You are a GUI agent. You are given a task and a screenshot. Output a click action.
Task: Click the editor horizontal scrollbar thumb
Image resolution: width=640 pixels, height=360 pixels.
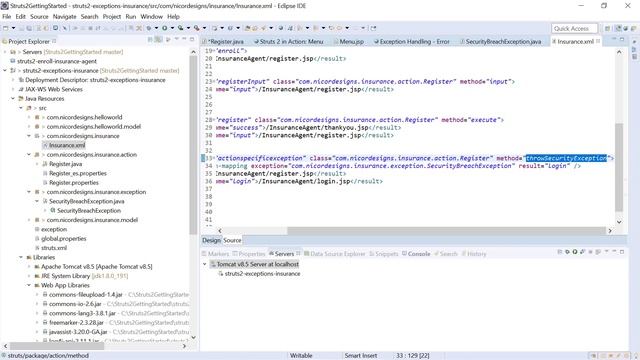tap(446, 231)
